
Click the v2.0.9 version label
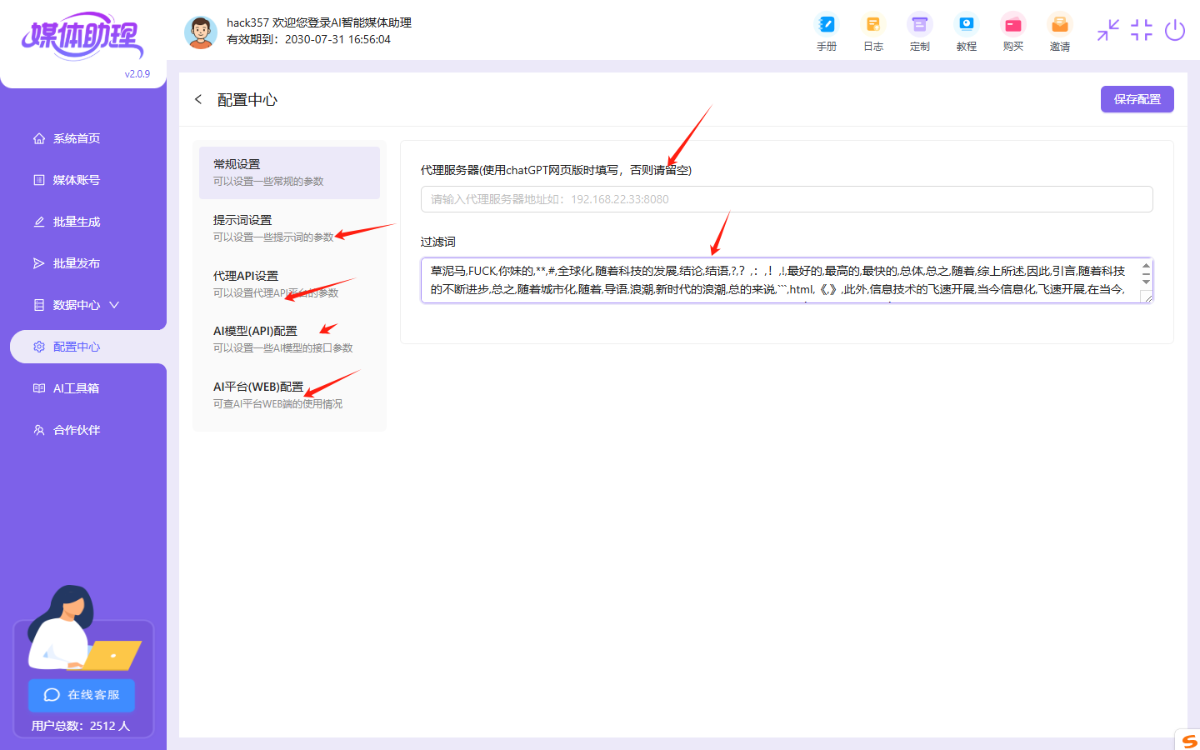[x=137, y=74]
